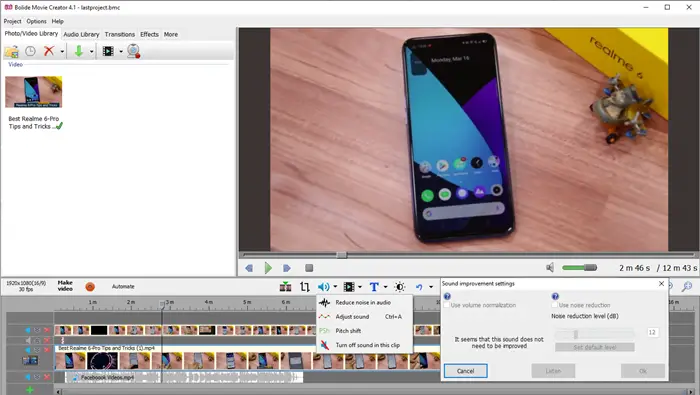Viewport: 700px width, 395px height.
Task: Expand dropdown arrow beside undo icon
Action: pos(431,287)
